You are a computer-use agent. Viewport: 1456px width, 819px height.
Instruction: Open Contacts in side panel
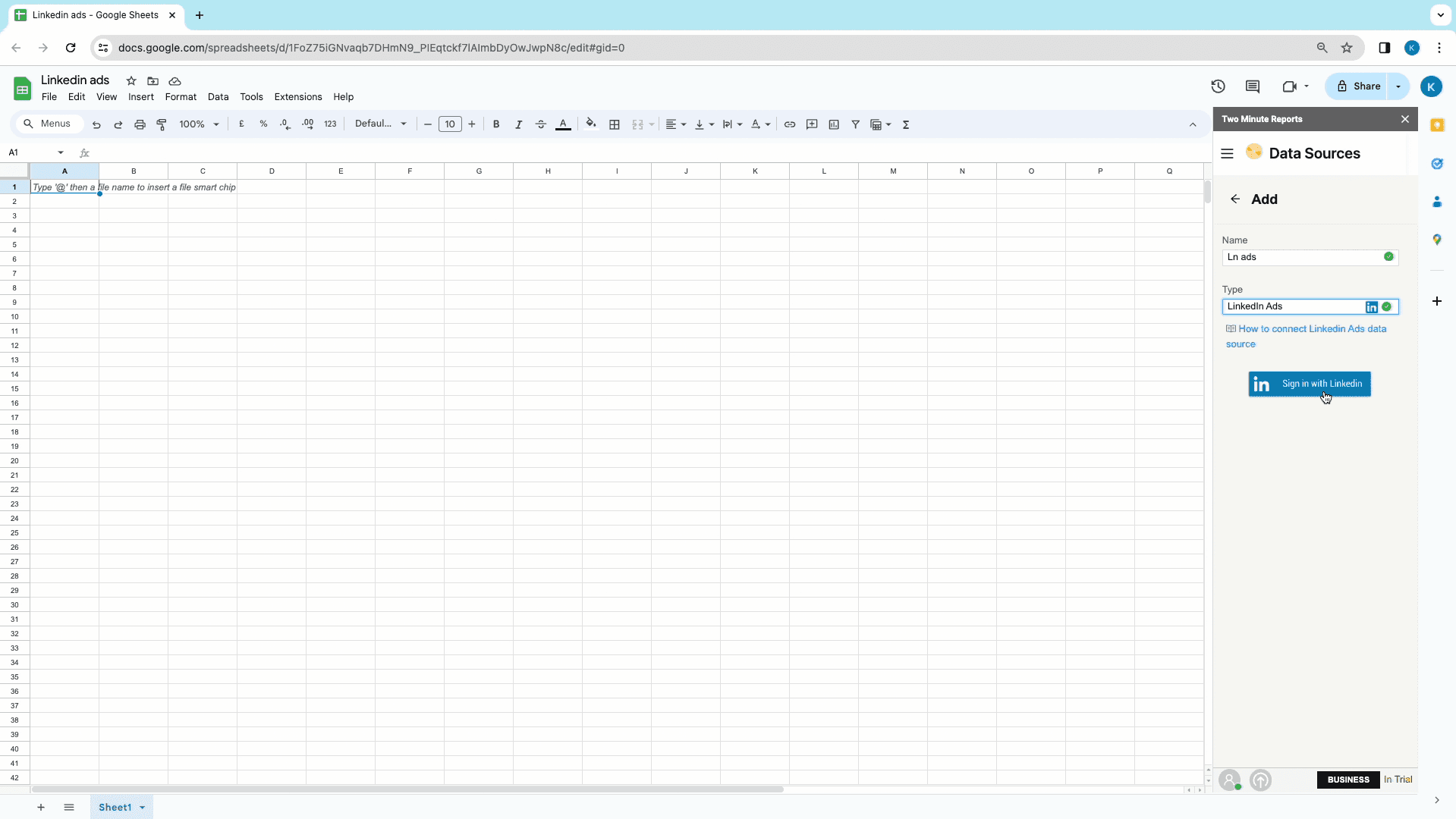tap(1437, 202)
